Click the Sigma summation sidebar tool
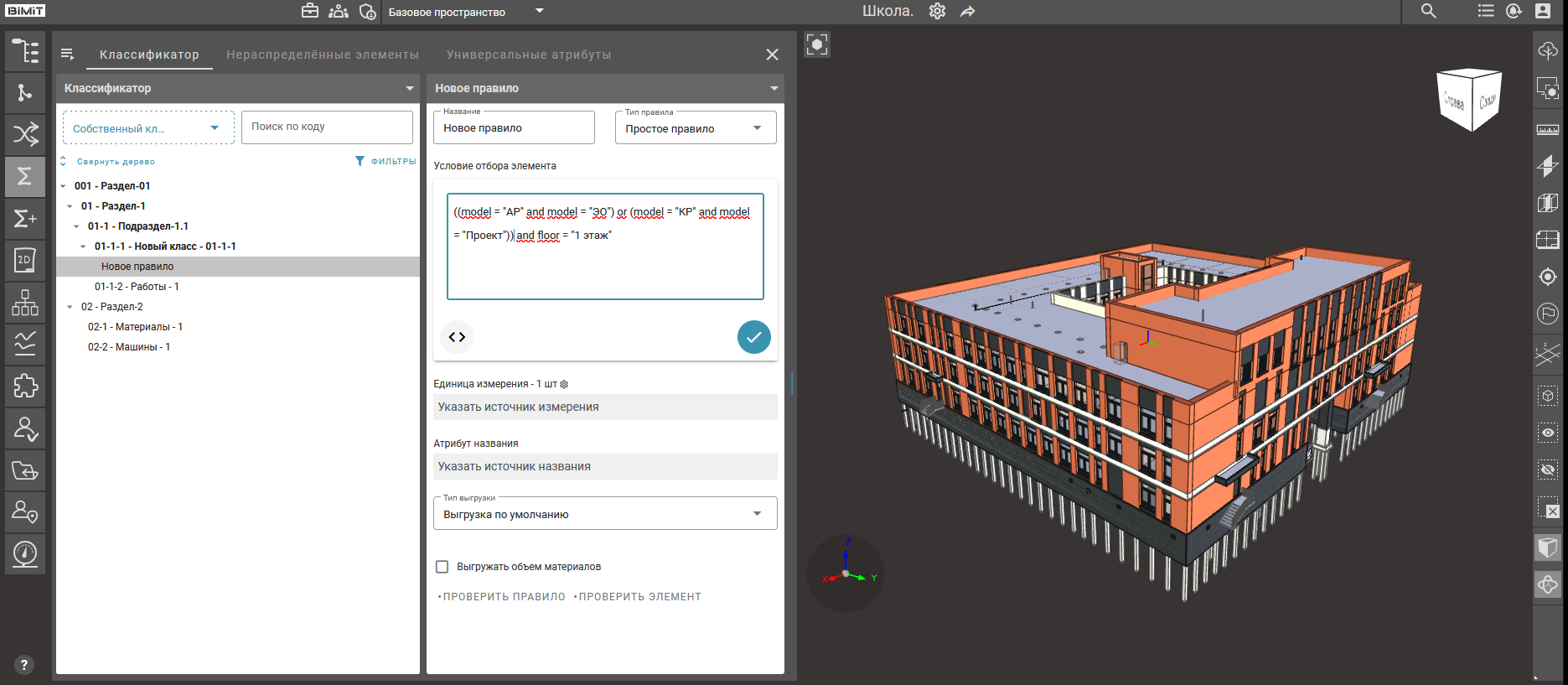This screenshot has height=685, width=1568. coord(25,176)
